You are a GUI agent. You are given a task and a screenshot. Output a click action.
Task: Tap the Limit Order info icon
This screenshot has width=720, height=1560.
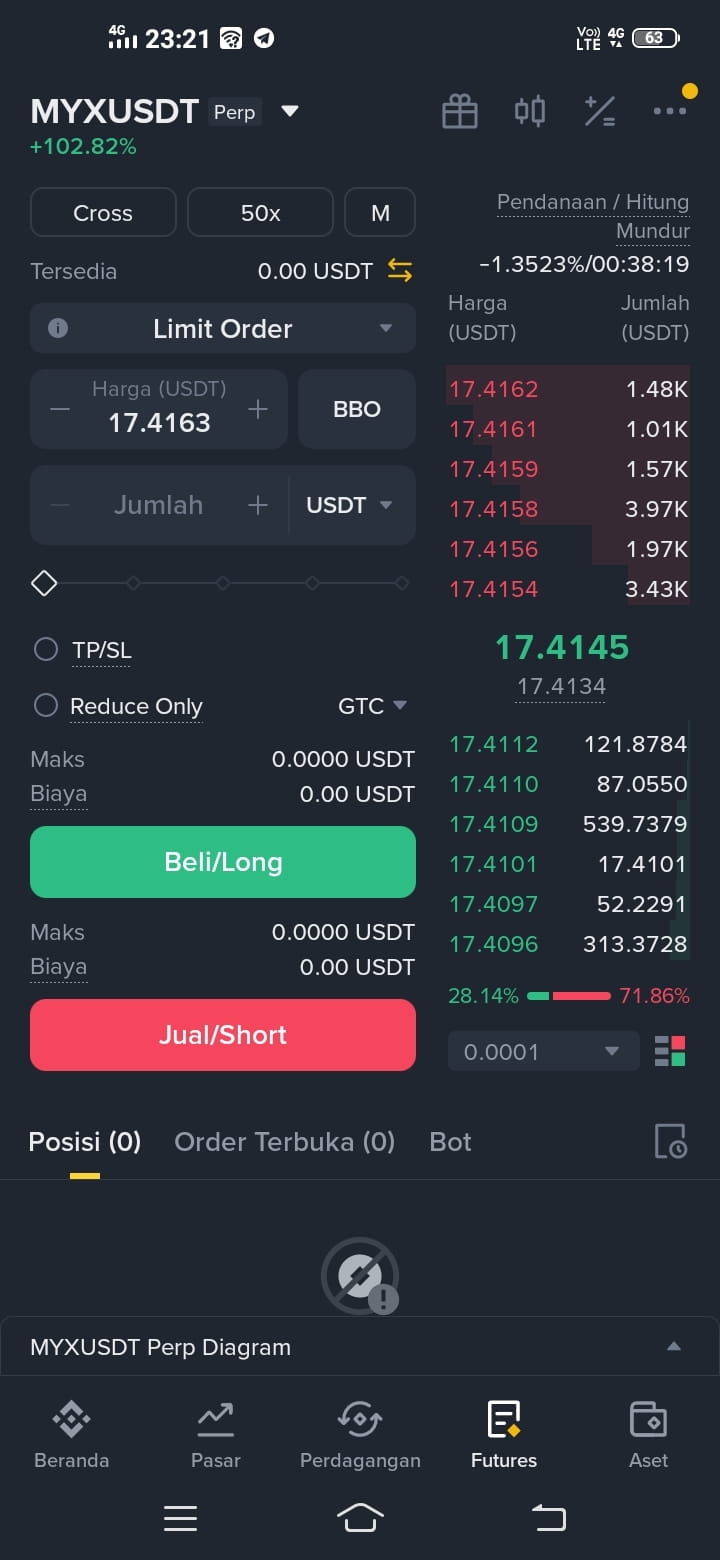(58, 328)
